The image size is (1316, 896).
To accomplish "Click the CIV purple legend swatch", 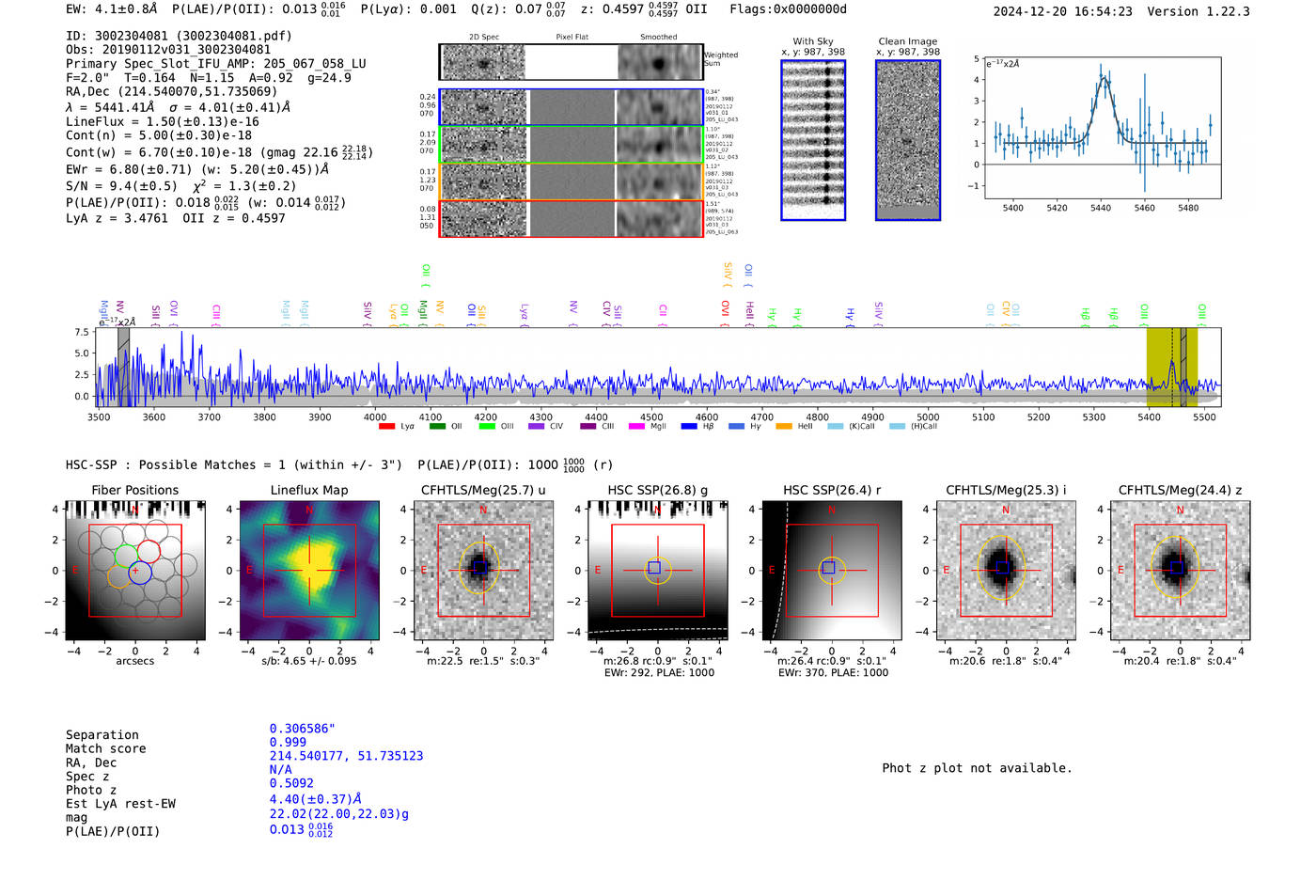I will [x=537, y=427].
